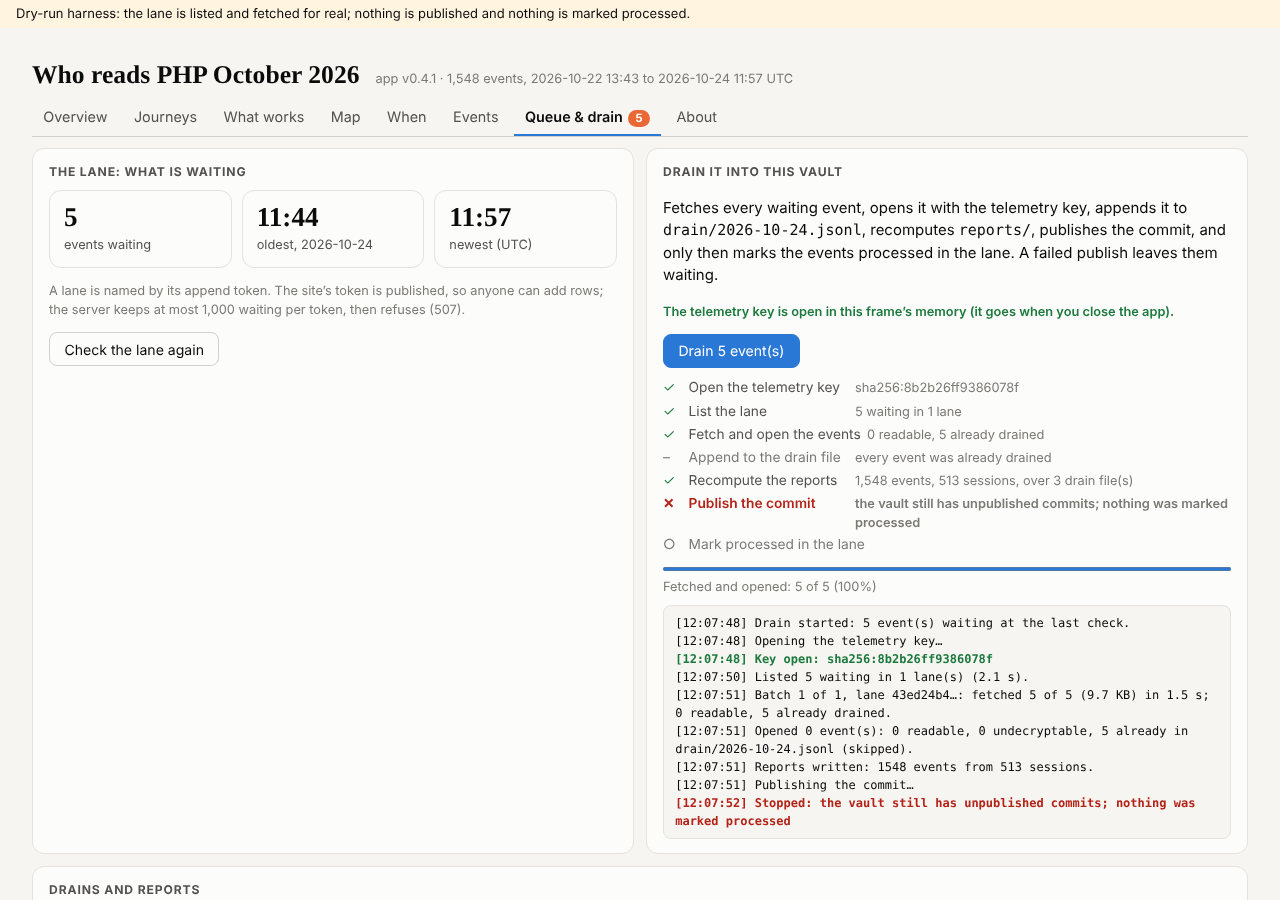Open the Overview tab
Viewport: 1280px width, 900px height.
(75, 117)
